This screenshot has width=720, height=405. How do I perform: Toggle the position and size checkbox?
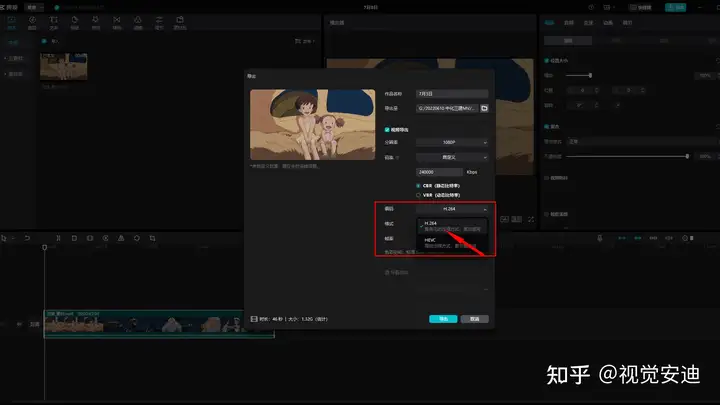click(x=546, y=61)
